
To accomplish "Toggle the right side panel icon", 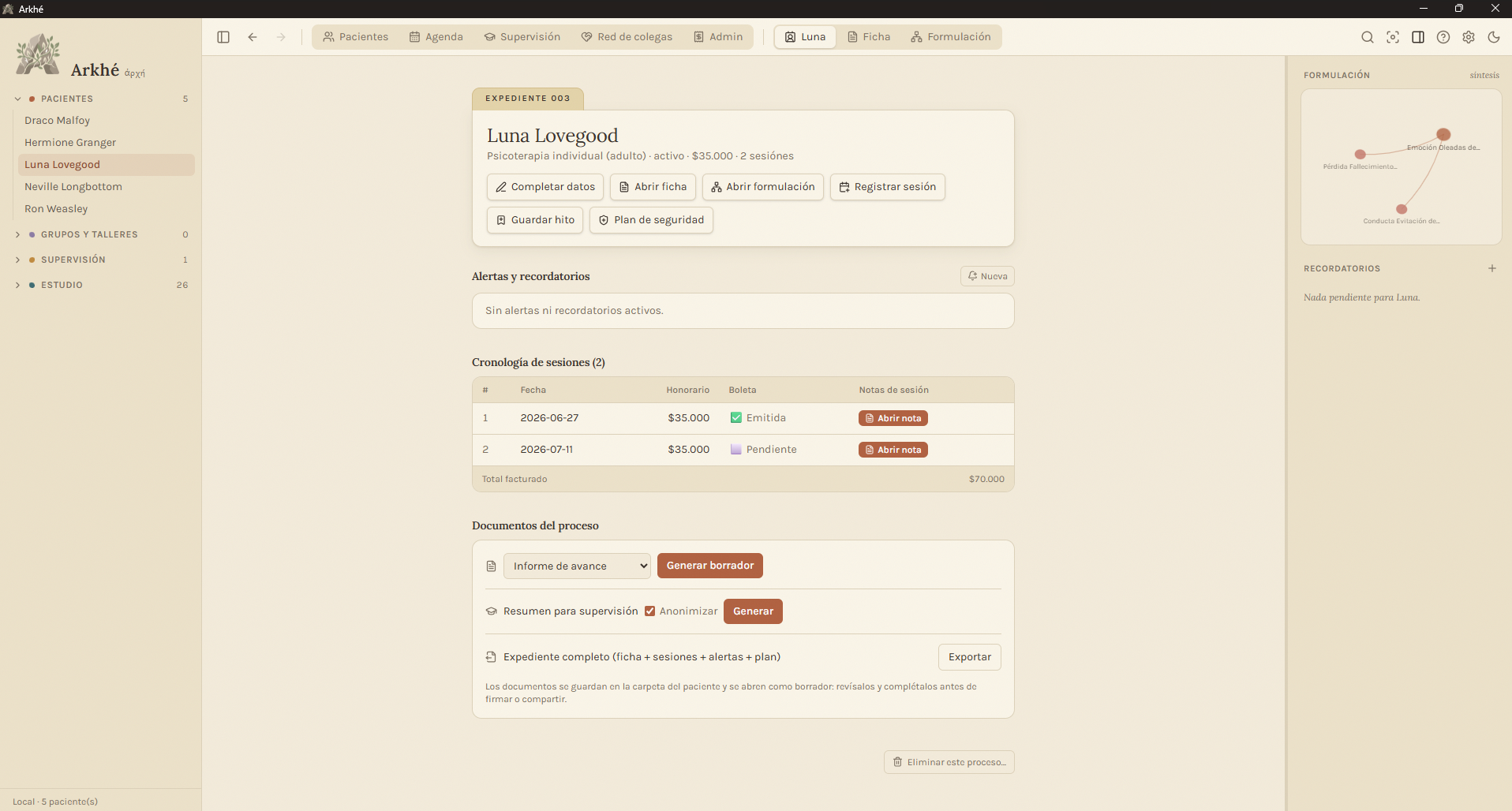I will tap(1418, 37).
